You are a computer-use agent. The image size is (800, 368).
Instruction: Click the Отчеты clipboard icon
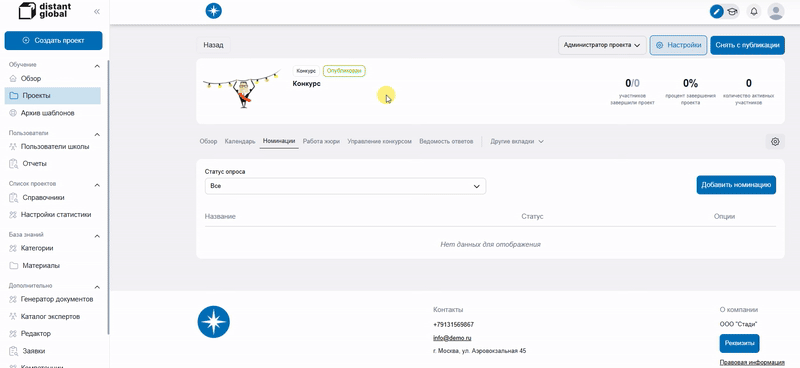point(14,164)
